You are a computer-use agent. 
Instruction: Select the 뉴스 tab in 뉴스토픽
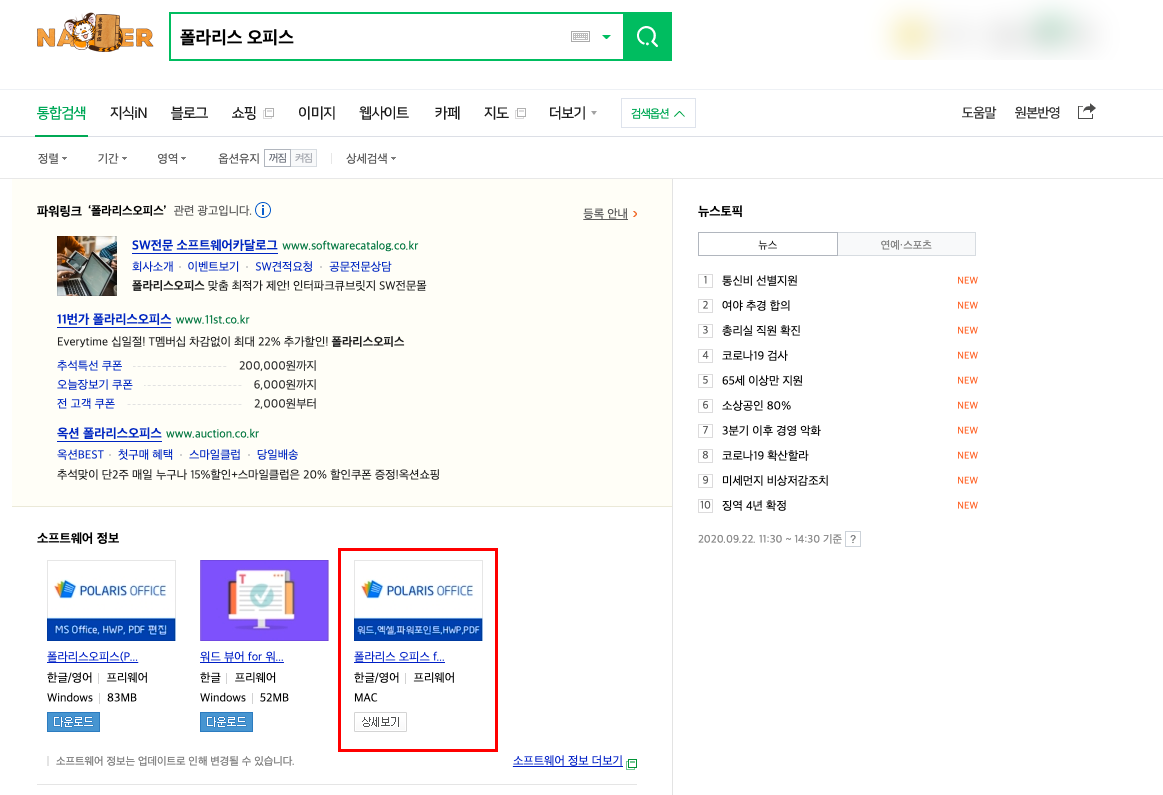[768, 244]
